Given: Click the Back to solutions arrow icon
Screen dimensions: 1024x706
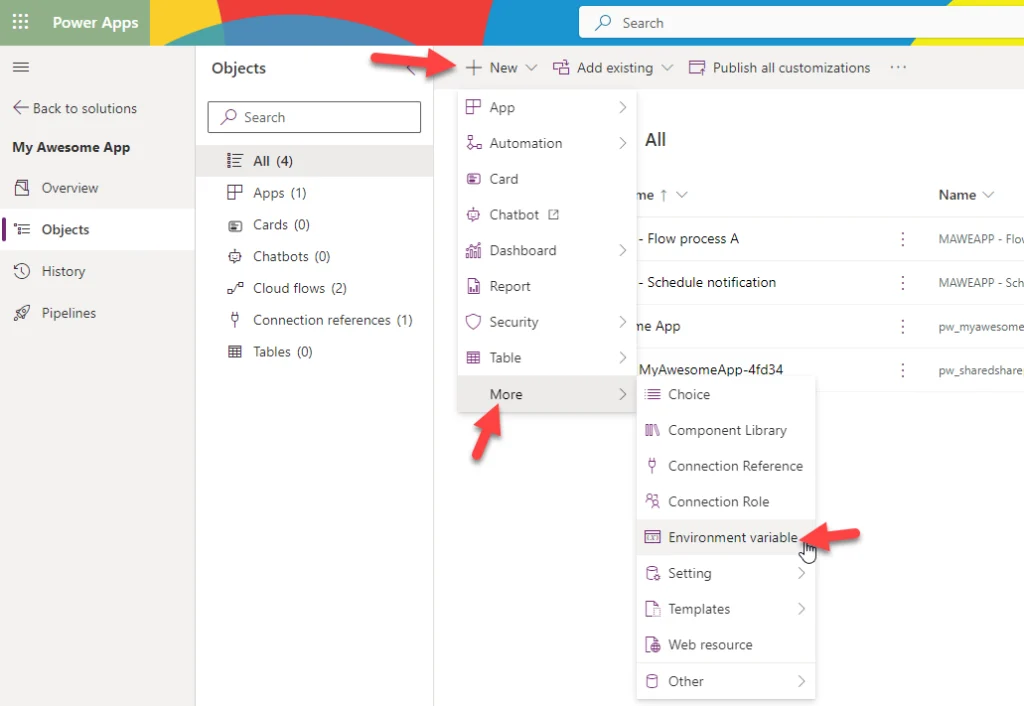Looking at the screenshot, I should click(x=21, y=108).
